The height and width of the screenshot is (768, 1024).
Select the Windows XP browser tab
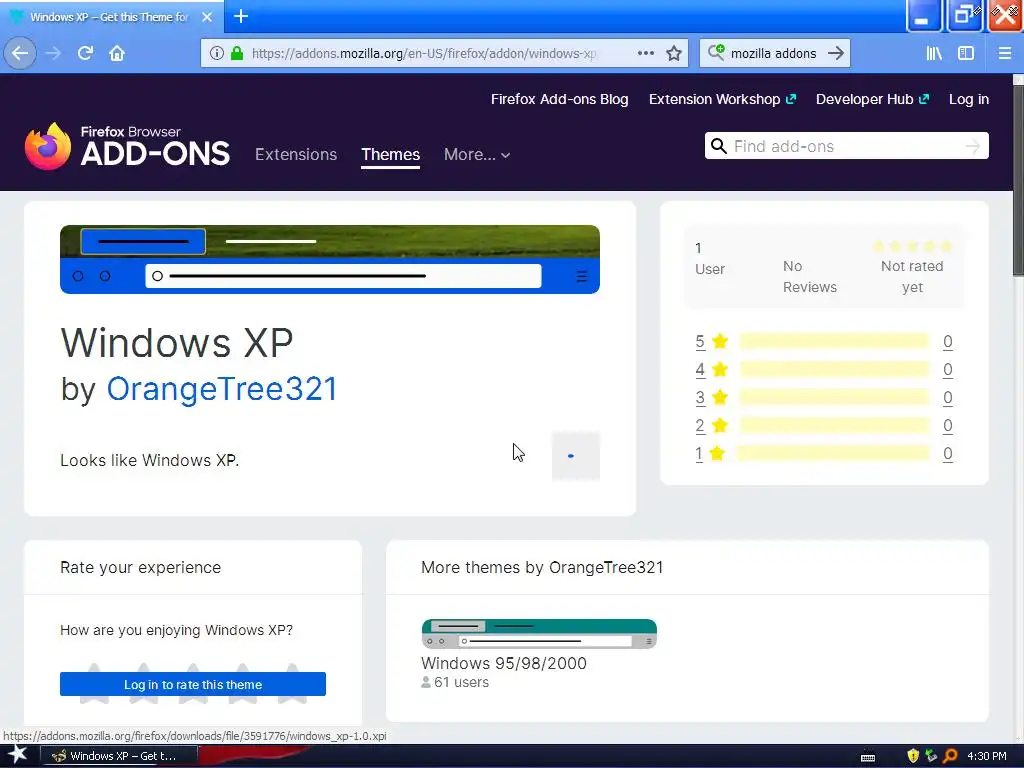[x=111, y=17]
